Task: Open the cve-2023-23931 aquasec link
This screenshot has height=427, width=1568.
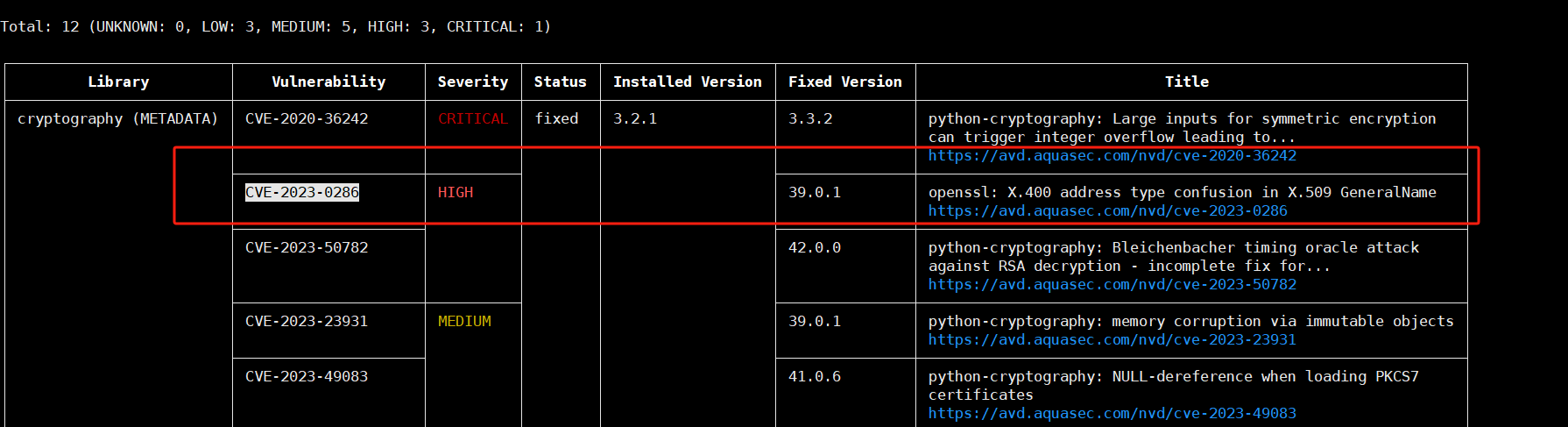Action: tap(1112, 340)
